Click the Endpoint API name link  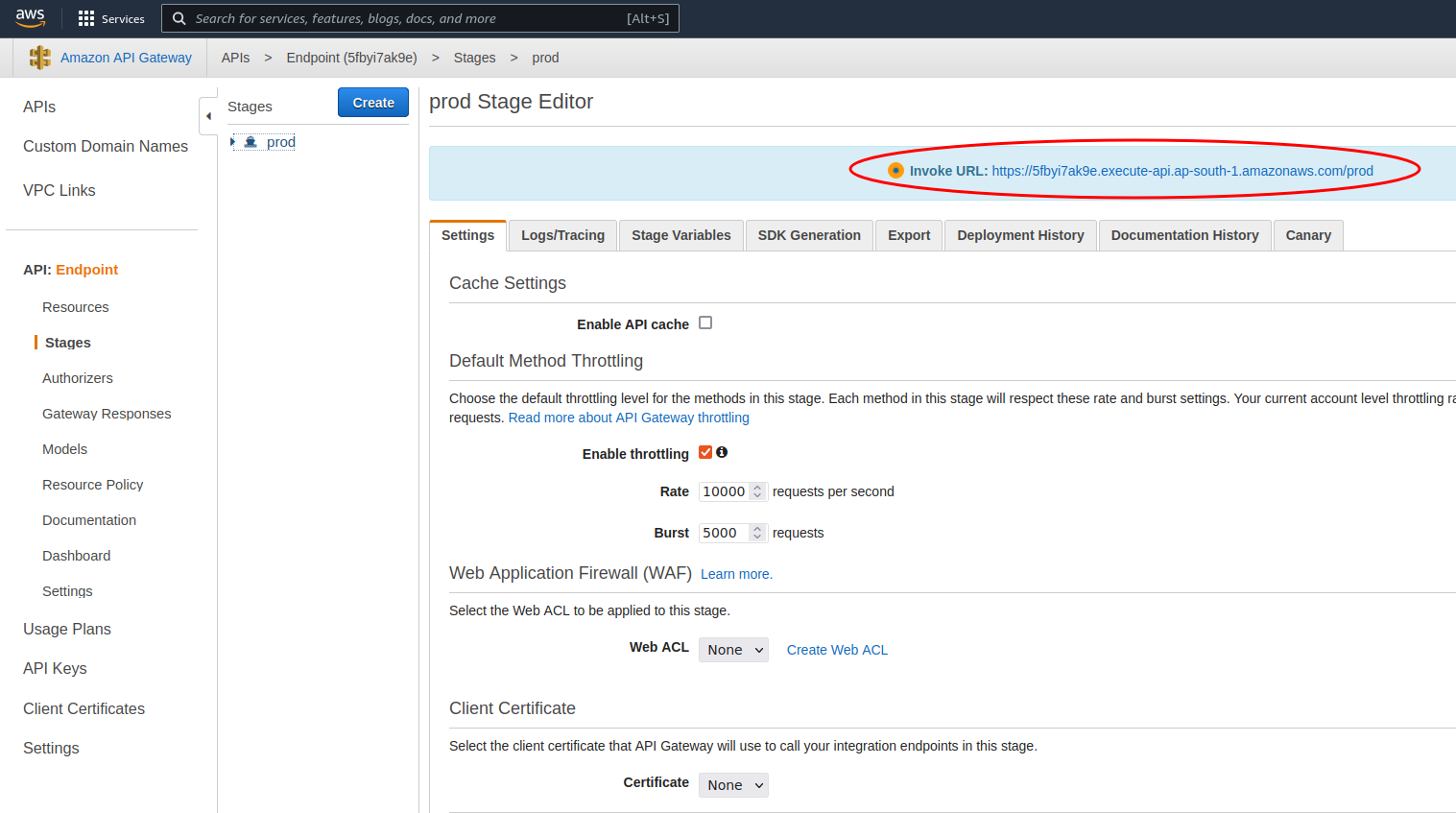(x=86, y=270)
